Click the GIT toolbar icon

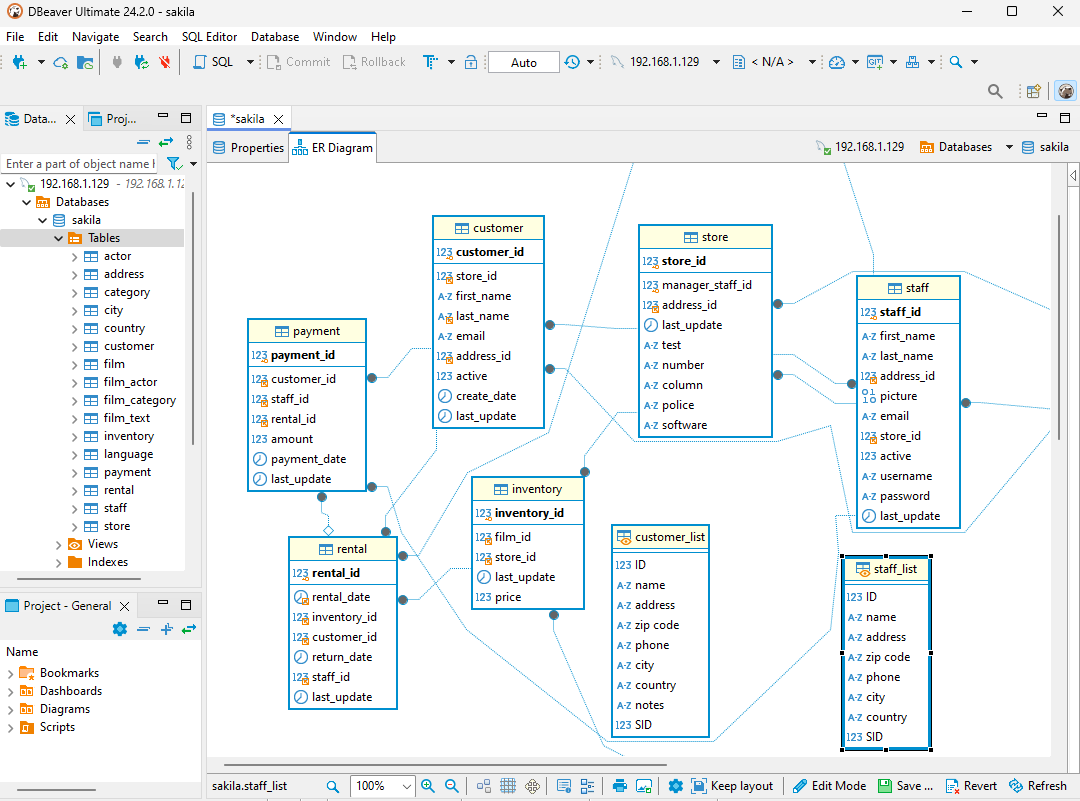click(875, 62)
